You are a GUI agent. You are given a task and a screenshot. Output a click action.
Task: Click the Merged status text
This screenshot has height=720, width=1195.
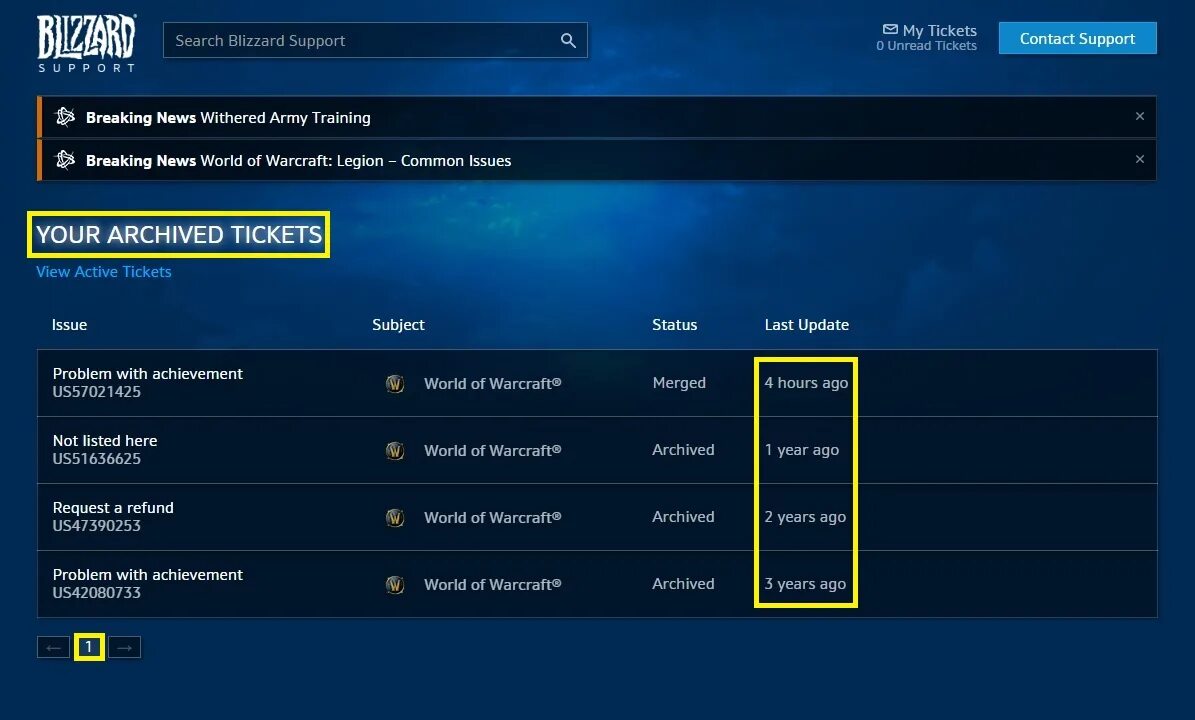[679, 383]
